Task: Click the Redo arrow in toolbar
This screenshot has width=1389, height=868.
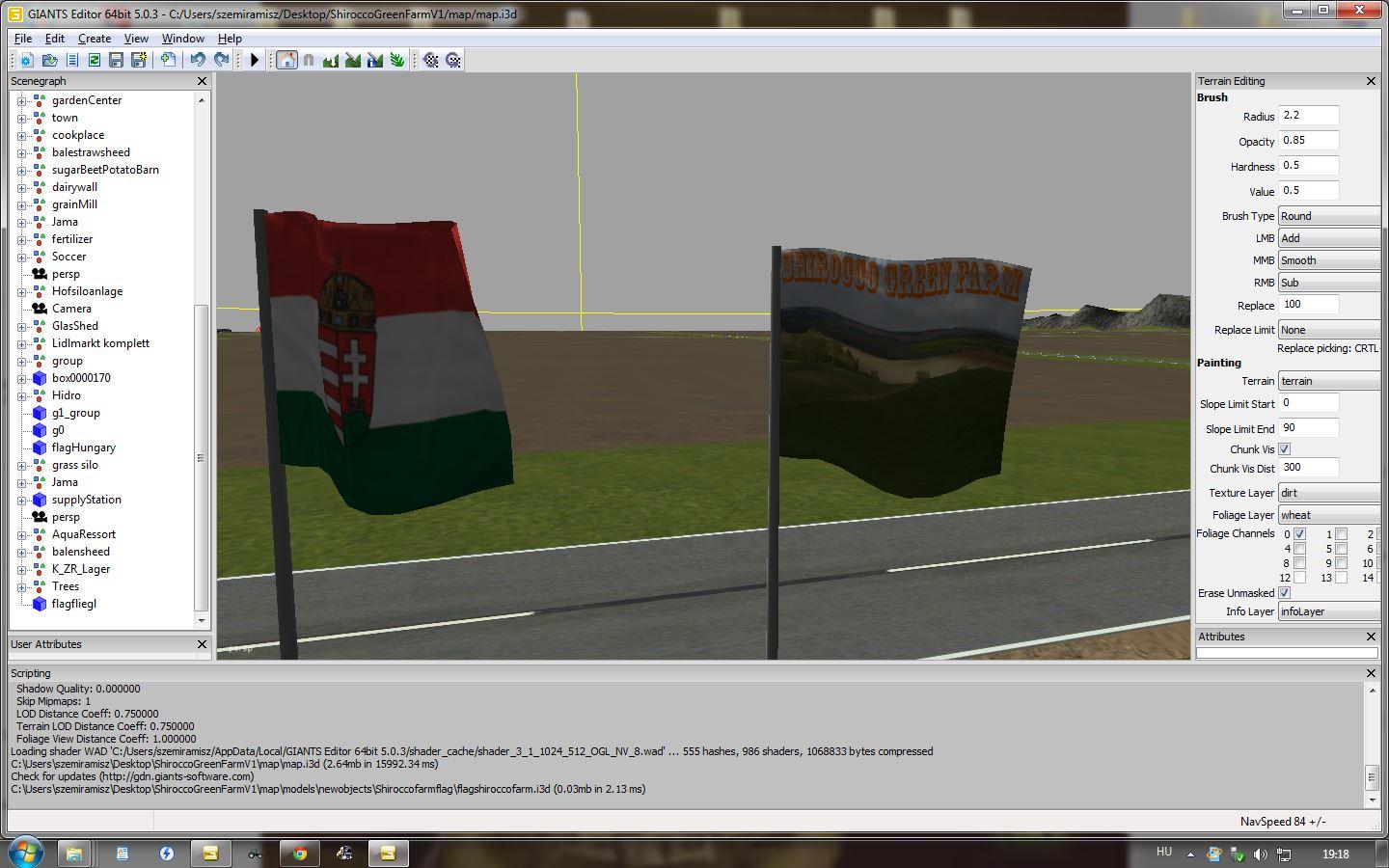Action: coord(221,60)
